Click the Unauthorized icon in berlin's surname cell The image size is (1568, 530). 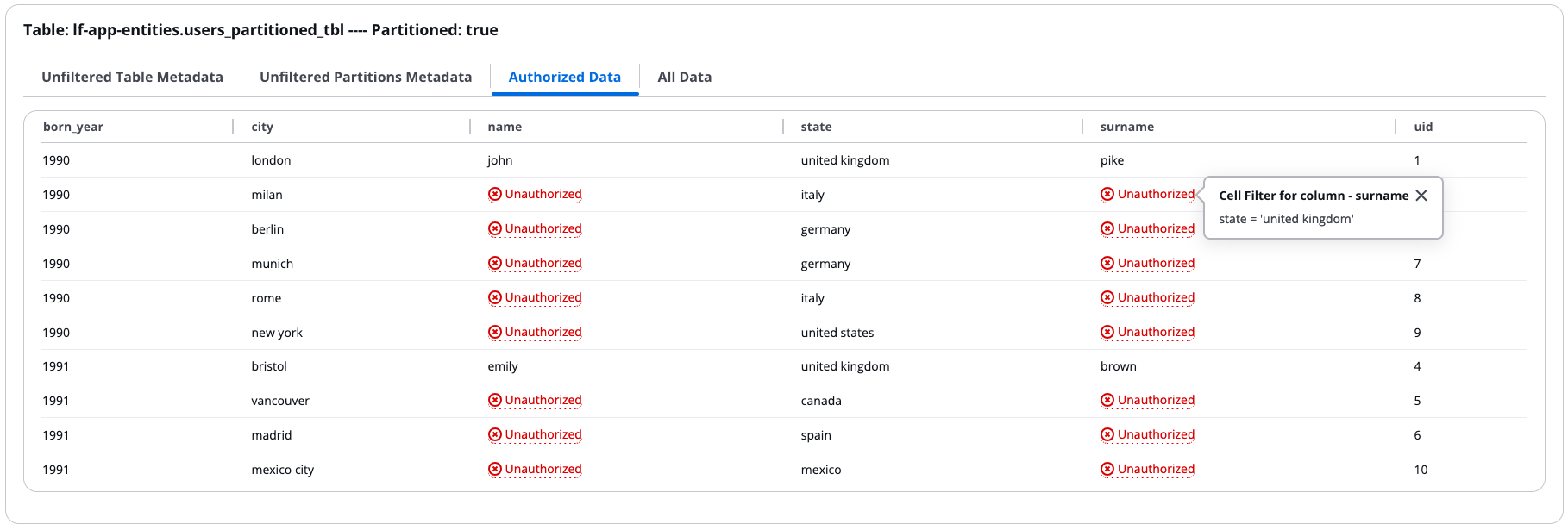(x=1107, y=228)
